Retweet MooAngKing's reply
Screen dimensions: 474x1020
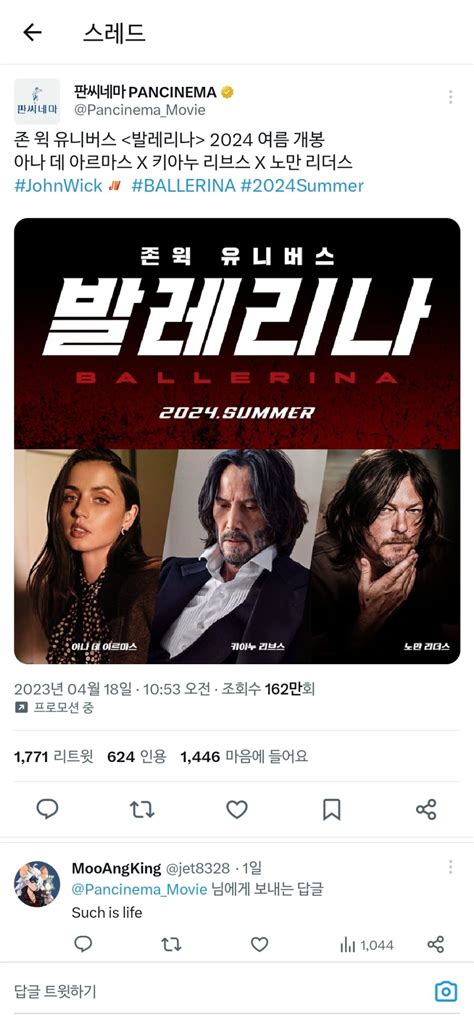pos(171,945)
